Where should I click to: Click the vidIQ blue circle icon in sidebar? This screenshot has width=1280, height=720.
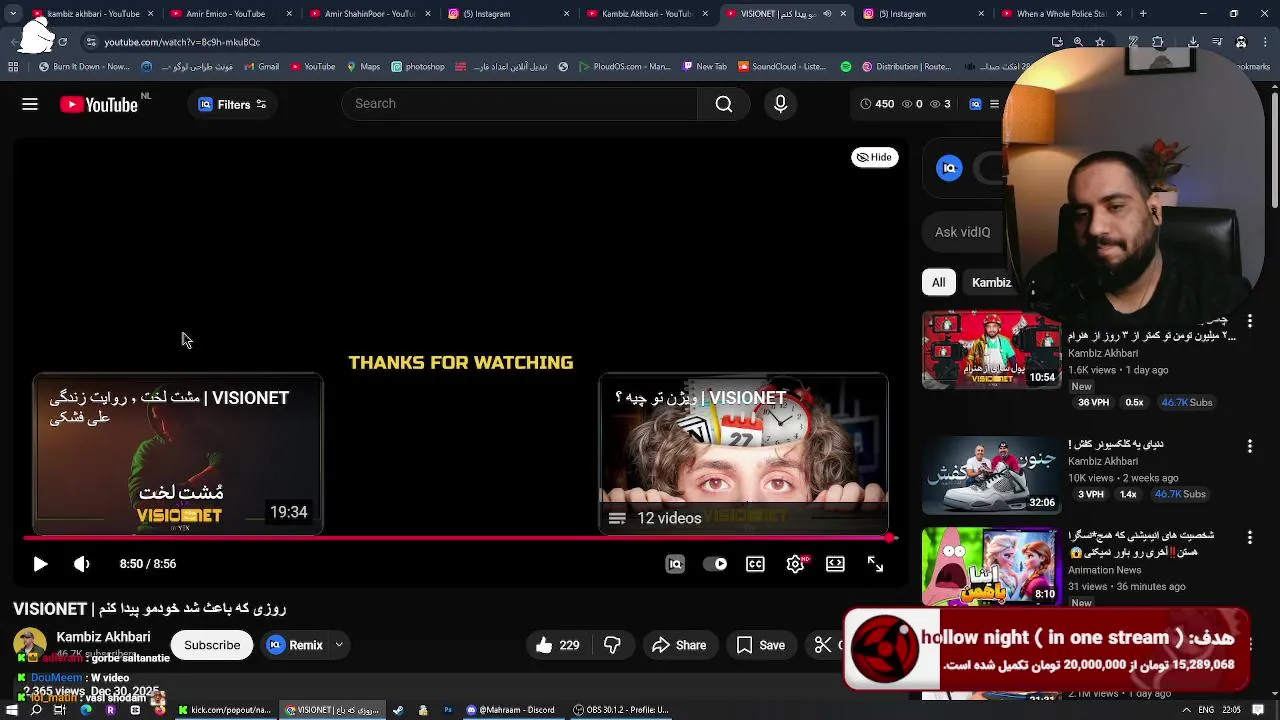[x=949, y=169]
